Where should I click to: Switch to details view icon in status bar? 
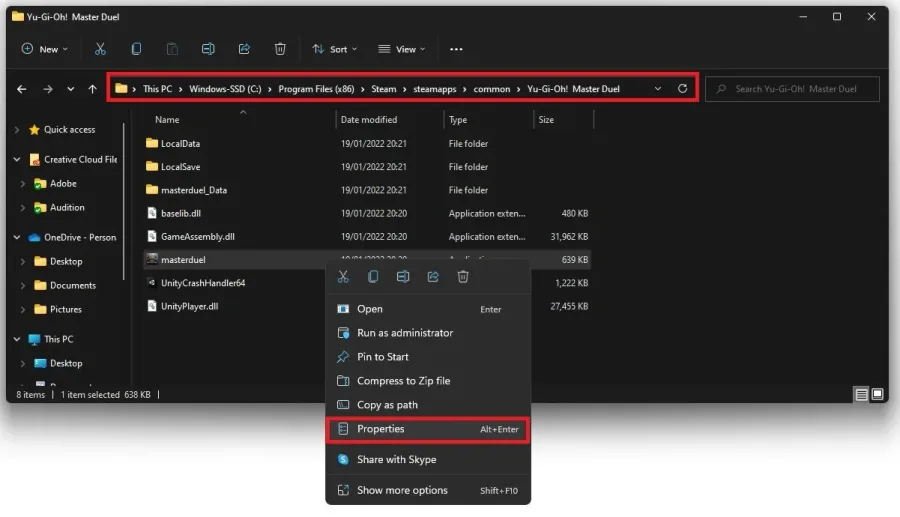[x=861, y=394]
